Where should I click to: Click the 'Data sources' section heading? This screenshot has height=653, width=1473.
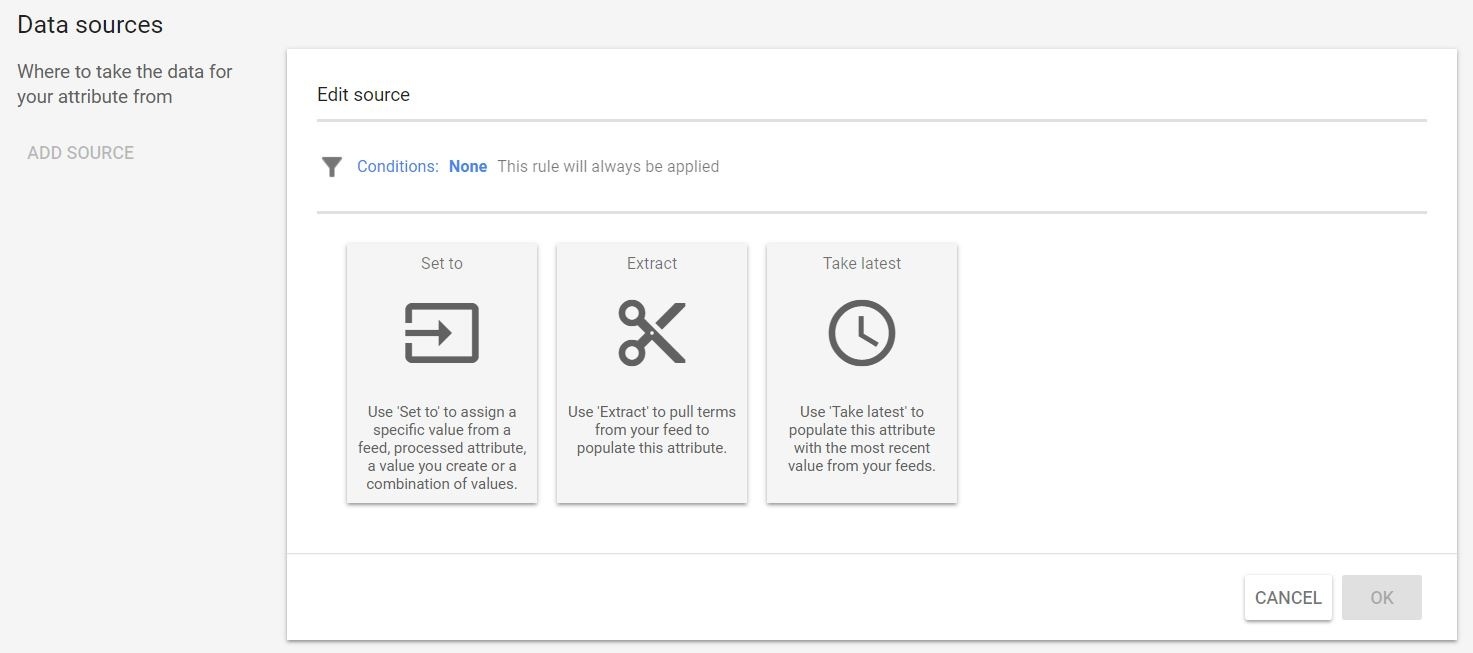click(90, 25)
